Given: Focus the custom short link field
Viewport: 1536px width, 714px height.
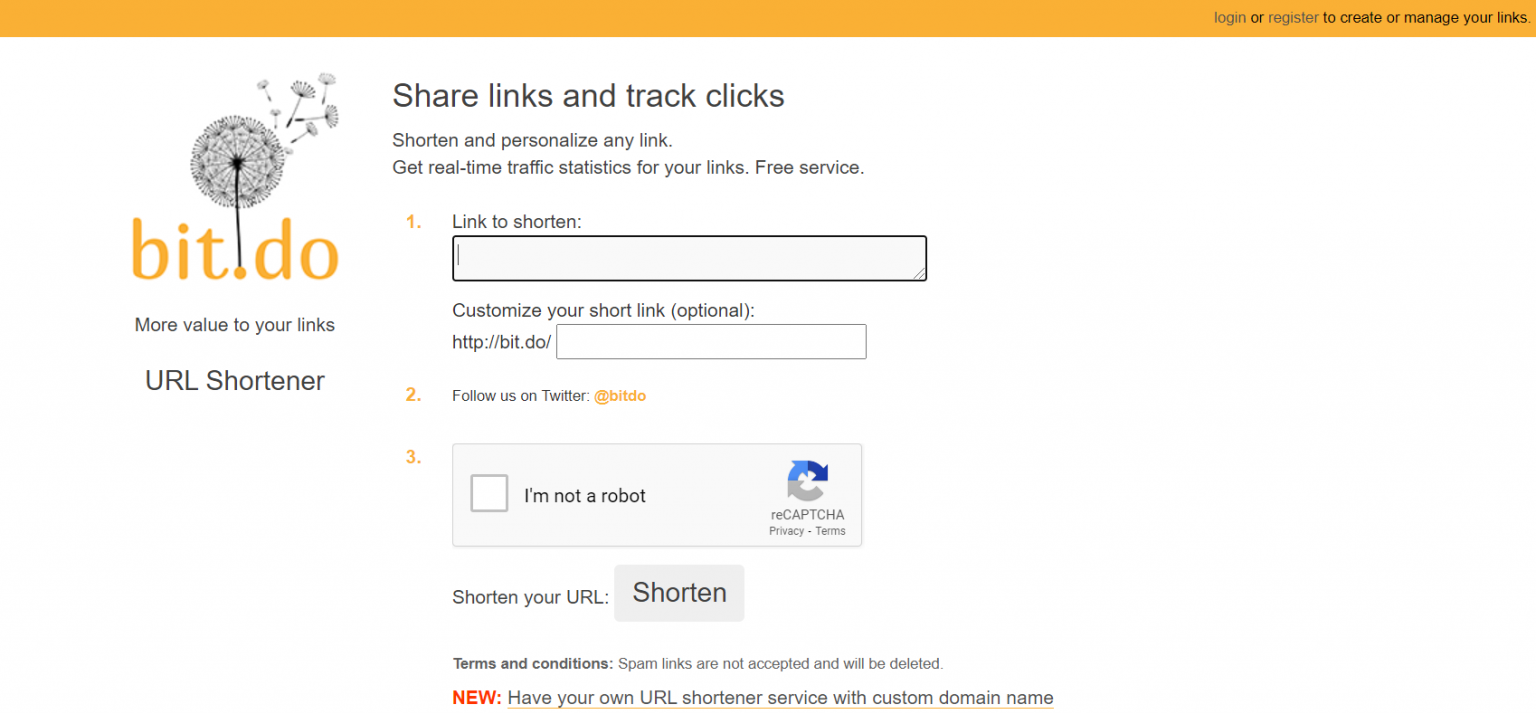Looking at the screenshot, I should click(x=711, y=342).
